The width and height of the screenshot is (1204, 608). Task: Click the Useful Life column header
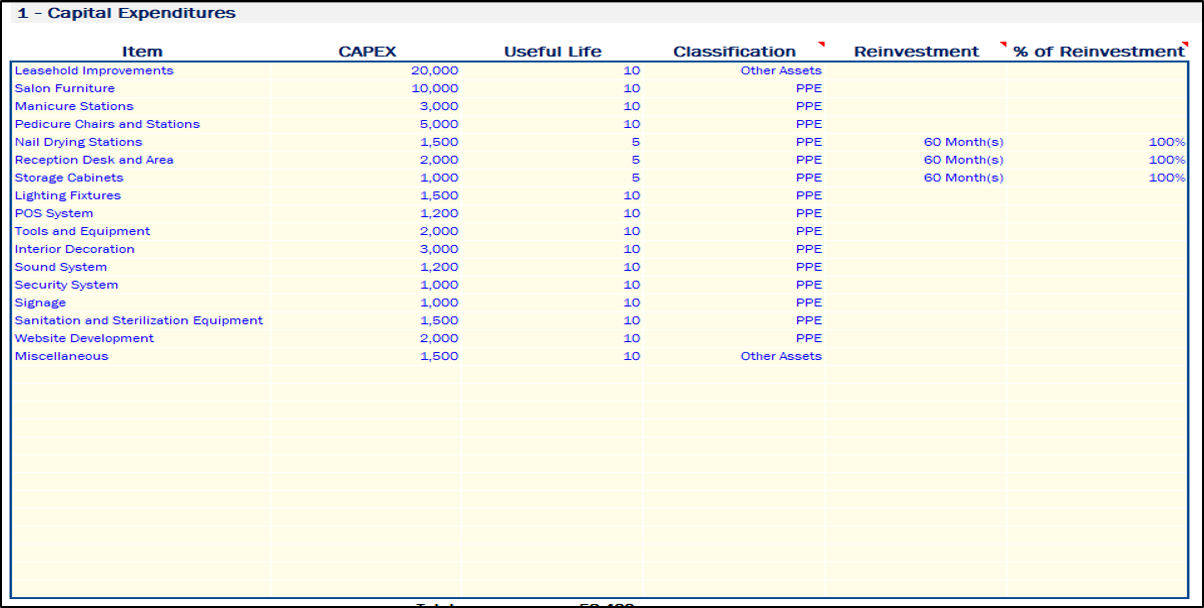pyautogui.click(x=552, y=52)
